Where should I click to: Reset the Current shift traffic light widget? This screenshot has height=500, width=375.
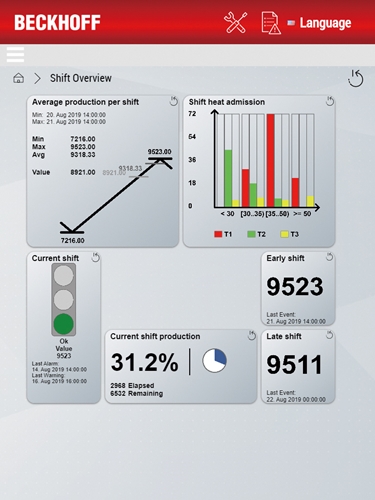point(95,257)
